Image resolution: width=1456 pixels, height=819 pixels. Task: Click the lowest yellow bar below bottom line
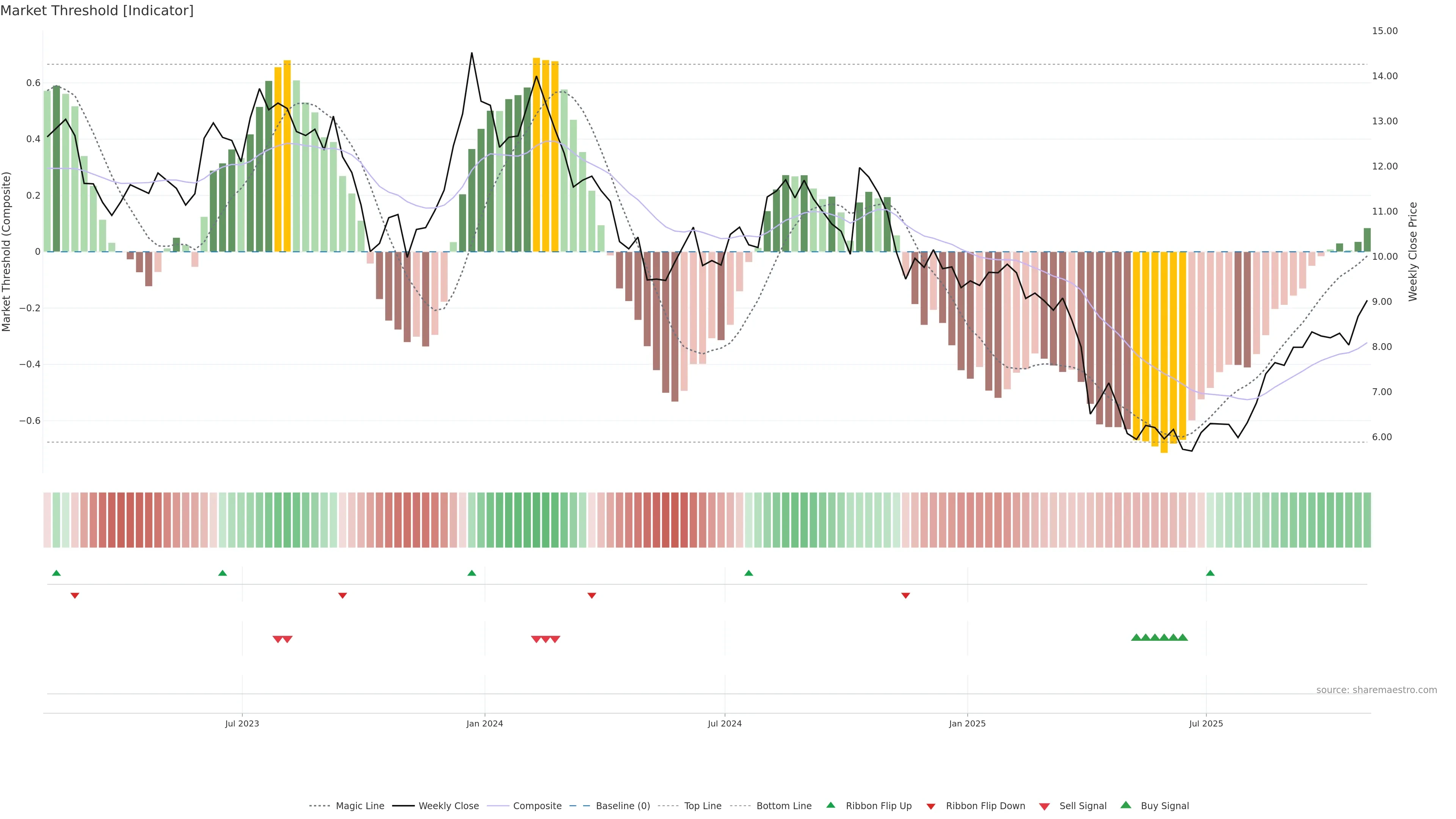(1164, 447)
